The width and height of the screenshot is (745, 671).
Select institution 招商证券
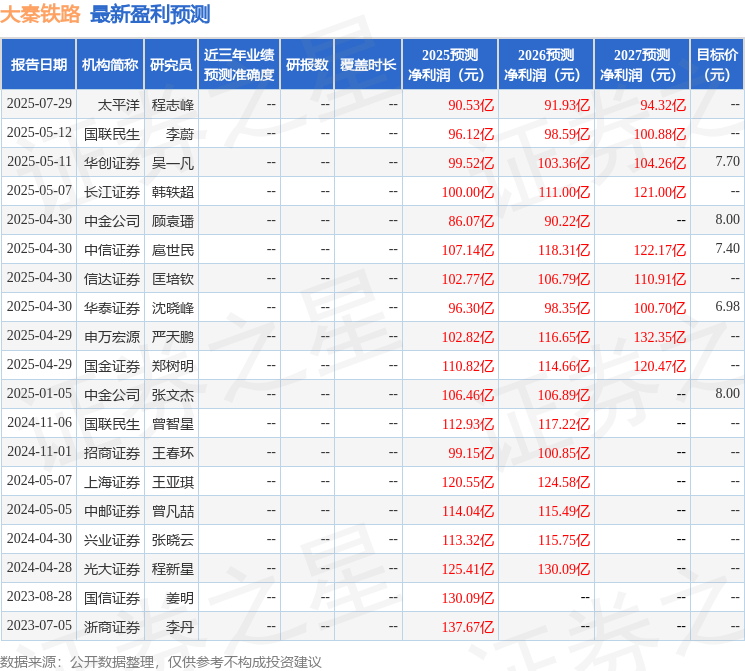click(x=112, y=453)
